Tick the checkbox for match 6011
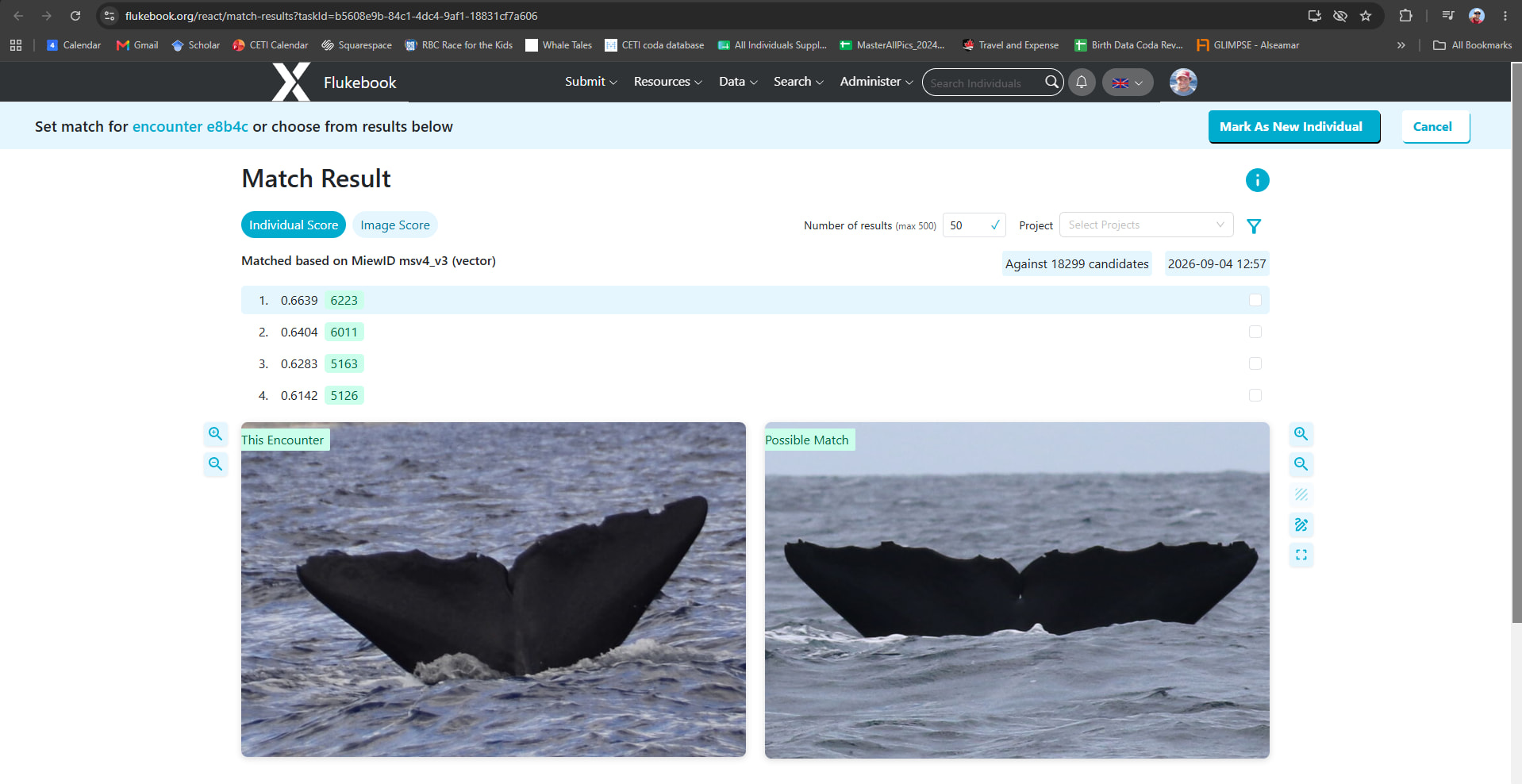The height and width of the screenshot is (784, 1522). tap(1255, 332)
